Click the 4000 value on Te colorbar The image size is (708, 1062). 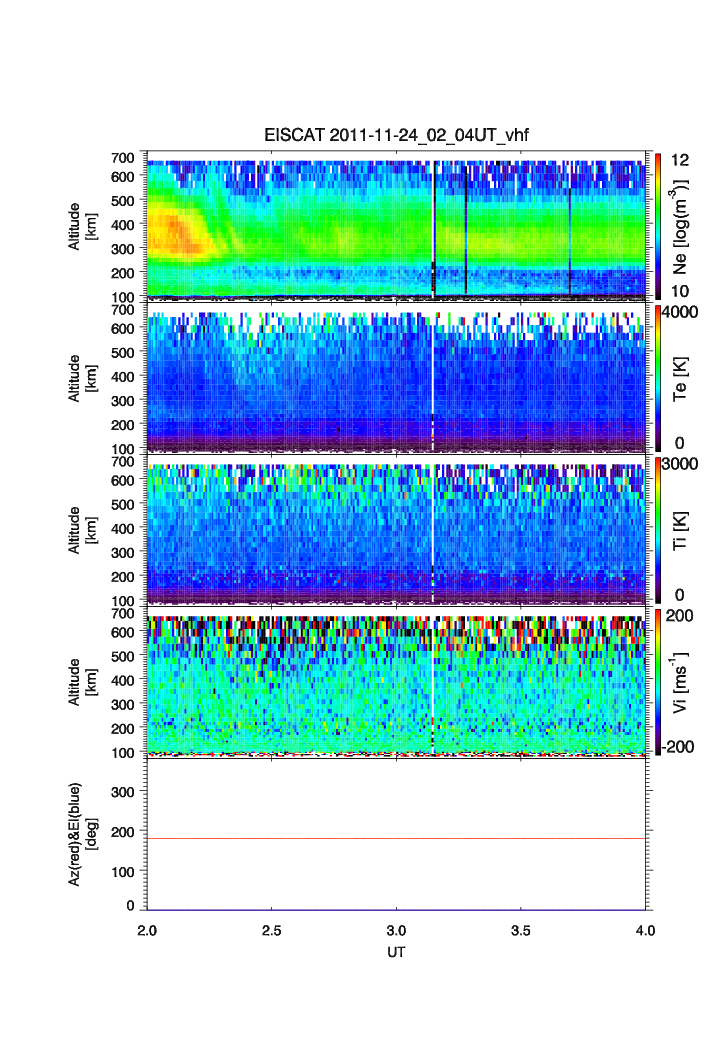[x=680, y=312]
